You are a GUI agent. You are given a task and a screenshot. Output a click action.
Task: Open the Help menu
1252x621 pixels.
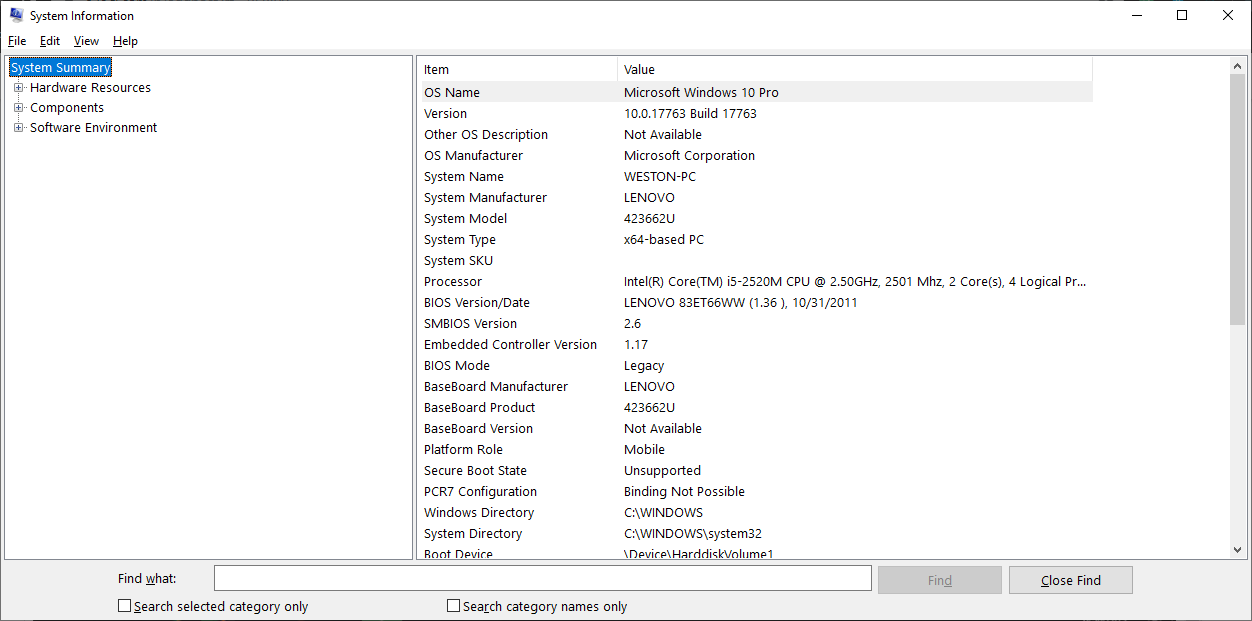coord(125,41)
